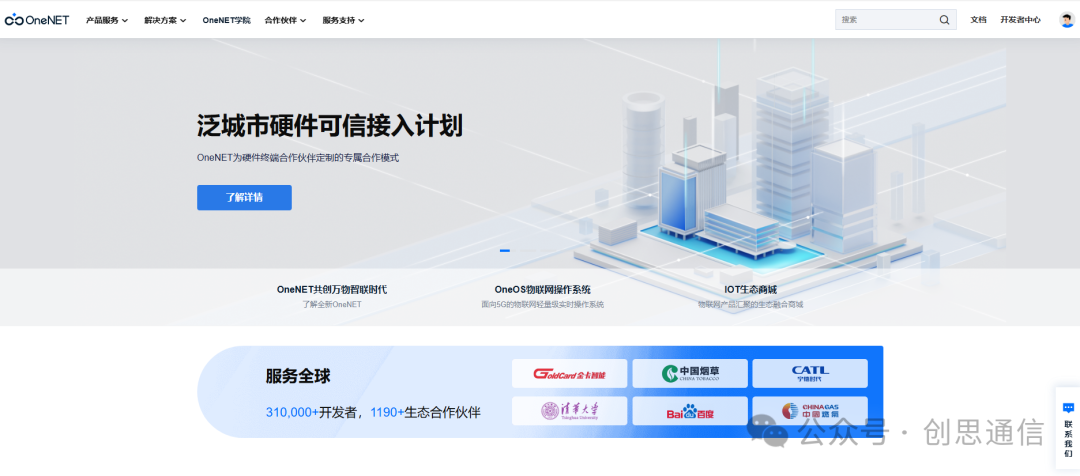The width and height of the screenshot is (1080, 476).
Task: Open the user avatar icon
Action: point(1066,20)
